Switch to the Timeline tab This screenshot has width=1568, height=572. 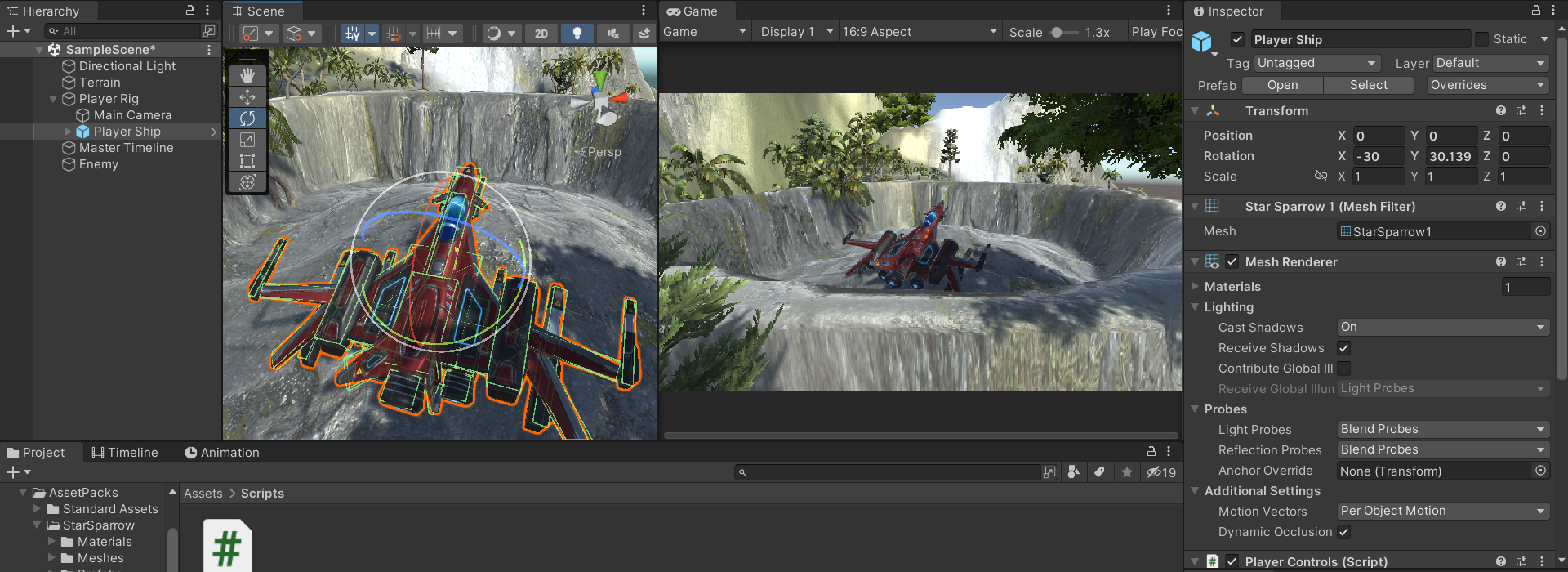[125, 452]
